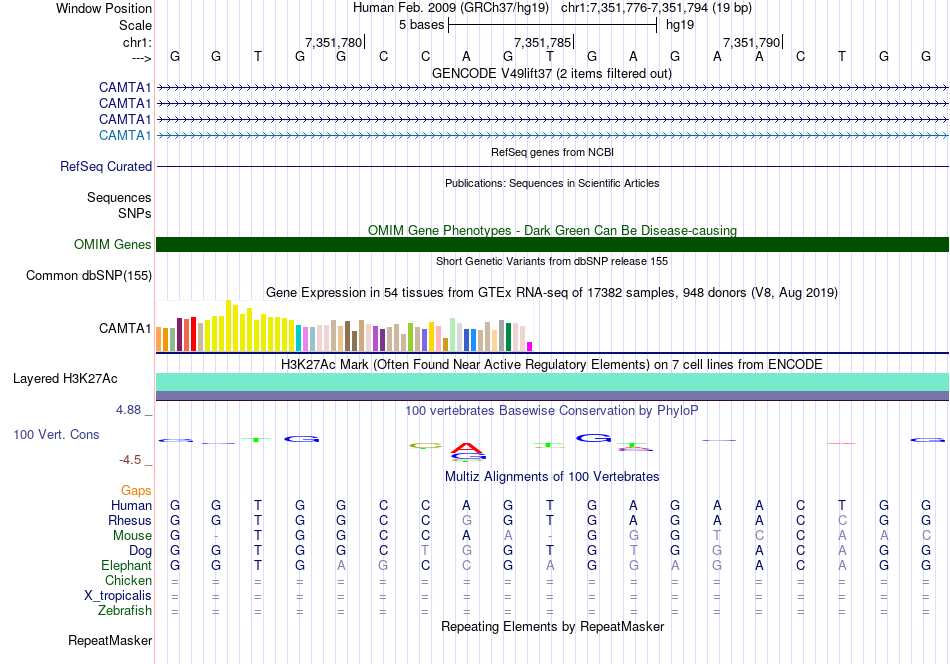Click the ---> sequence direction arrow label
Screen dimensions: 950x664
(141, 58)
